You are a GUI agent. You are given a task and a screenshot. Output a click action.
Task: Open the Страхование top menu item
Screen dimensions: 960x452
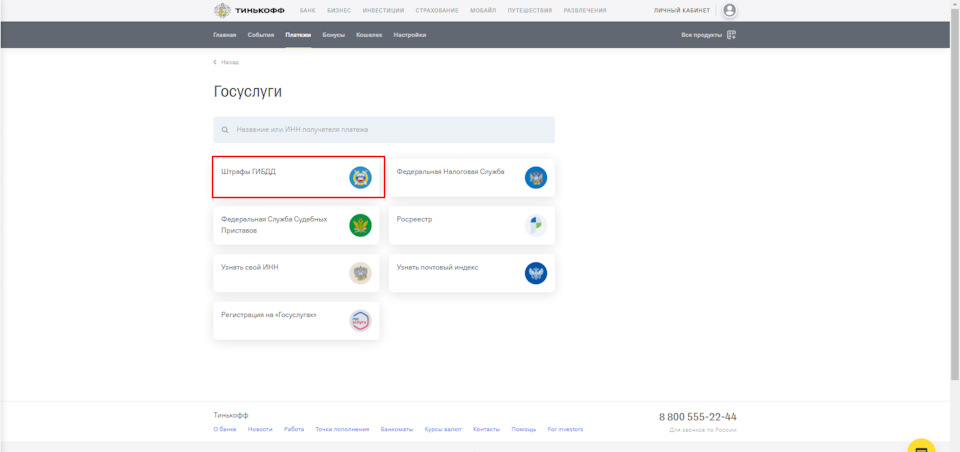(437, 10)
